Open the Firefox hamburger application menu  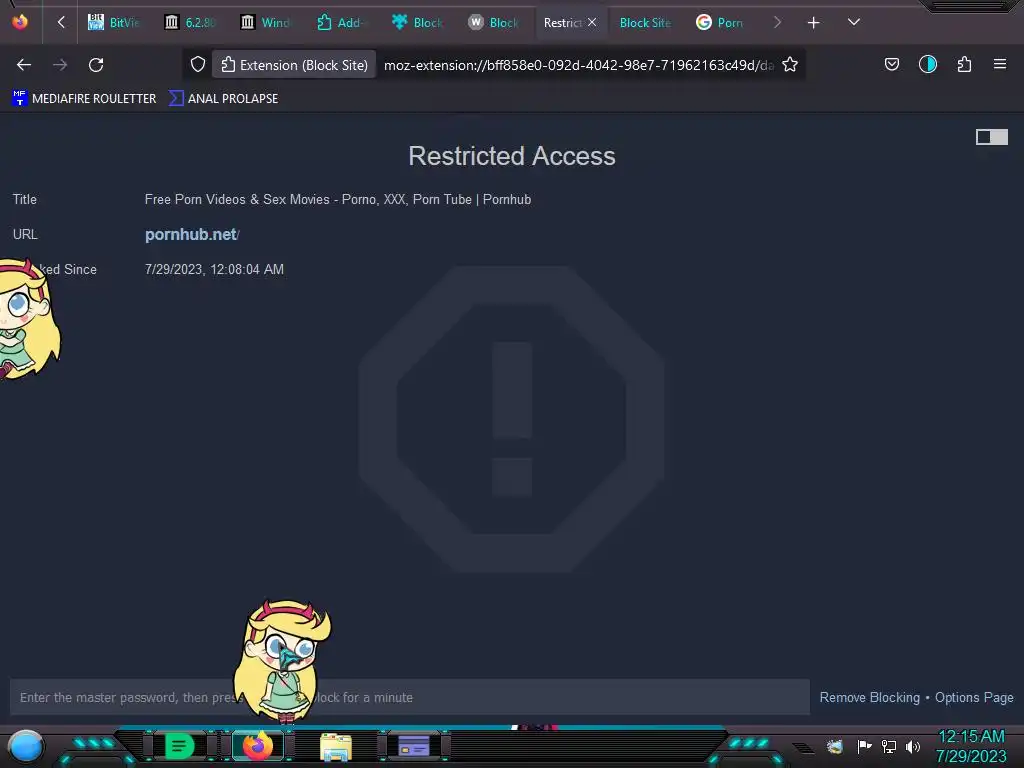point(1000,64)
